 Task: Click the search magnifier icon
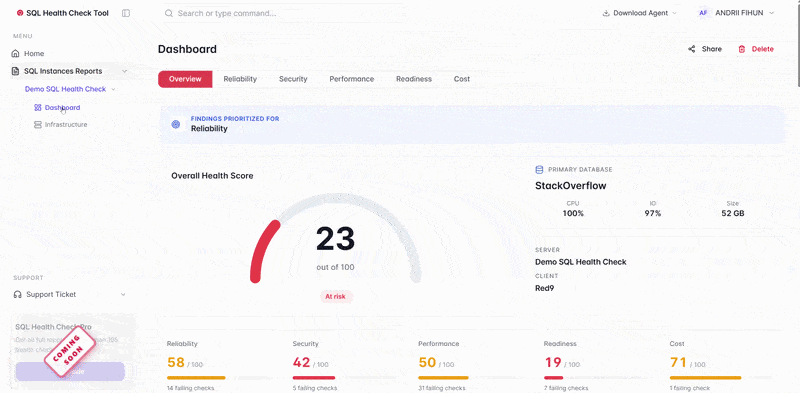[x=169, y=13]
